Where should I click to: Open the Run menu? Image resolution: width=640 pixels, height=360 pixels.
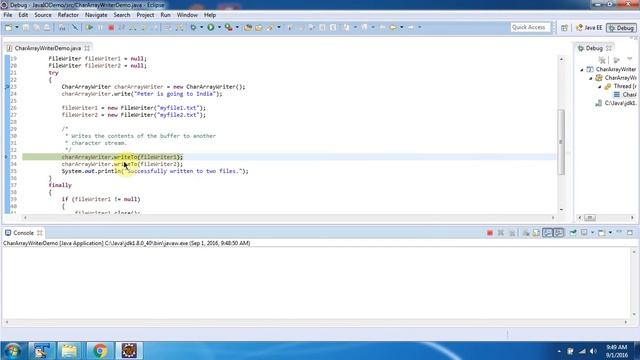click(x=165, y=15)
